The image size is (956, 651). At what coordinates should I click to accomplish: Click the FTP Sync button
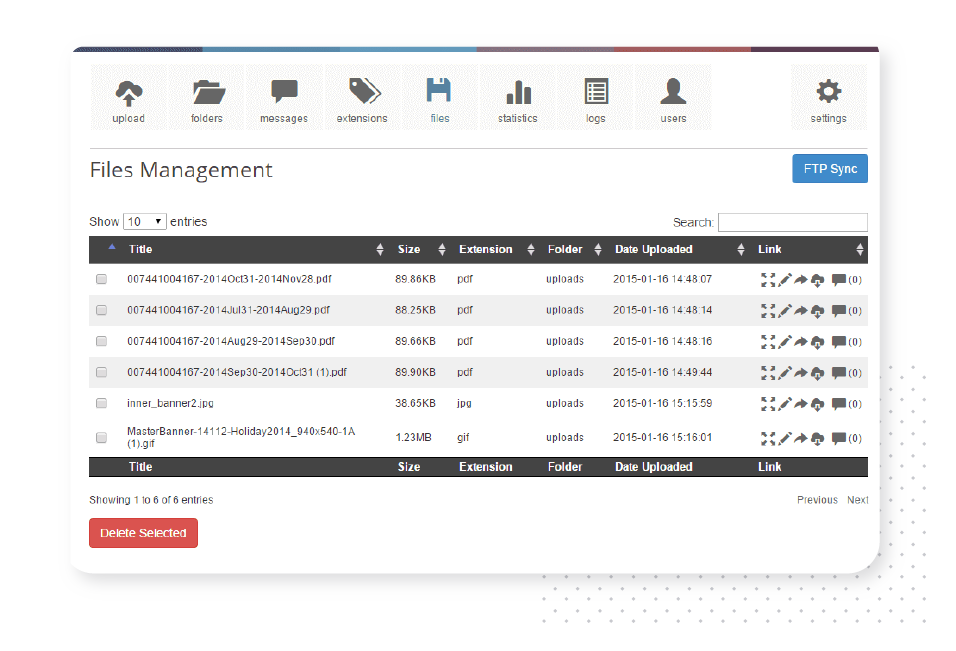point(829,169)
